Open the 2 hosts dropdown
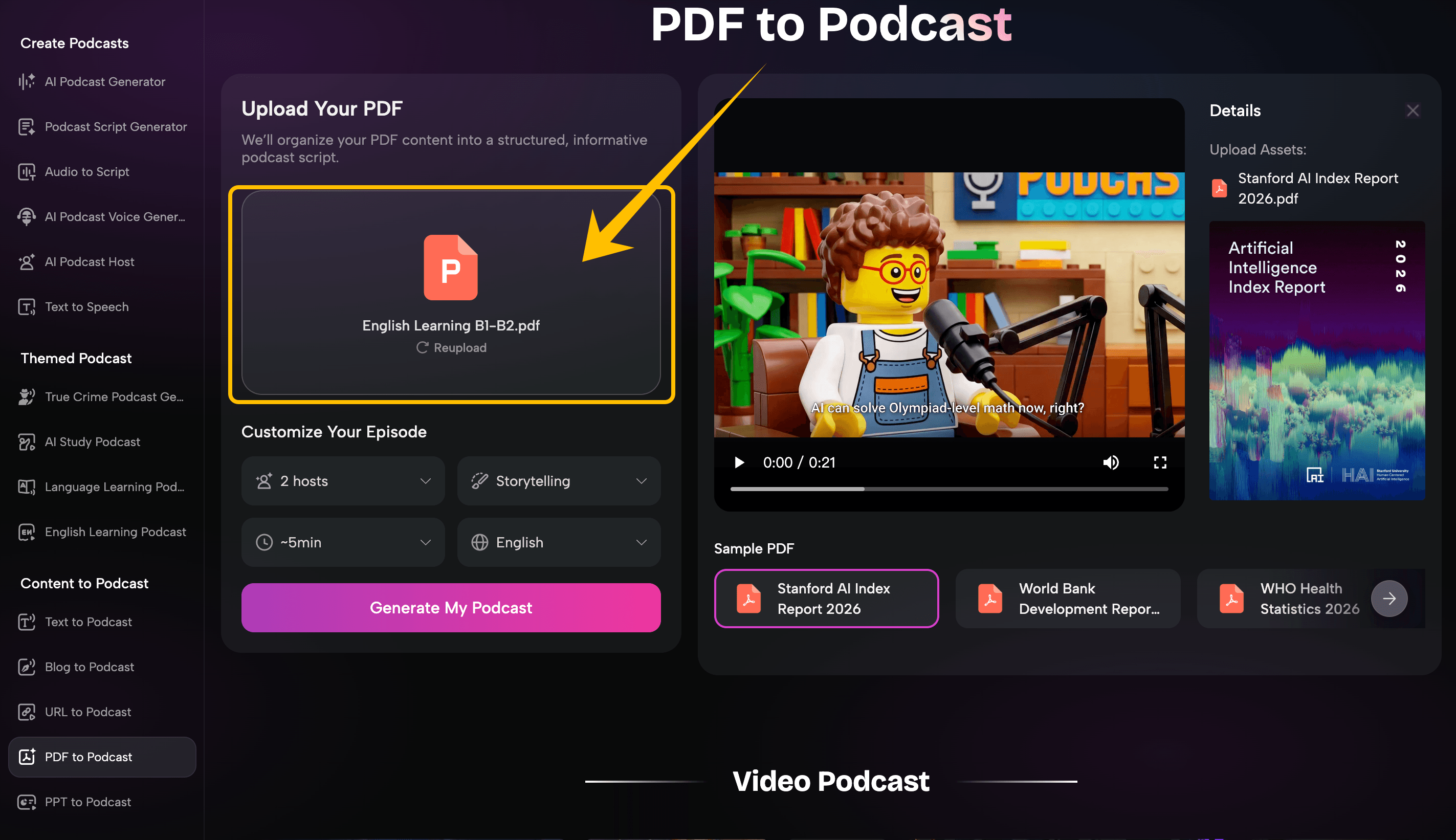The image size is (1456, 840). pos(343,480)
